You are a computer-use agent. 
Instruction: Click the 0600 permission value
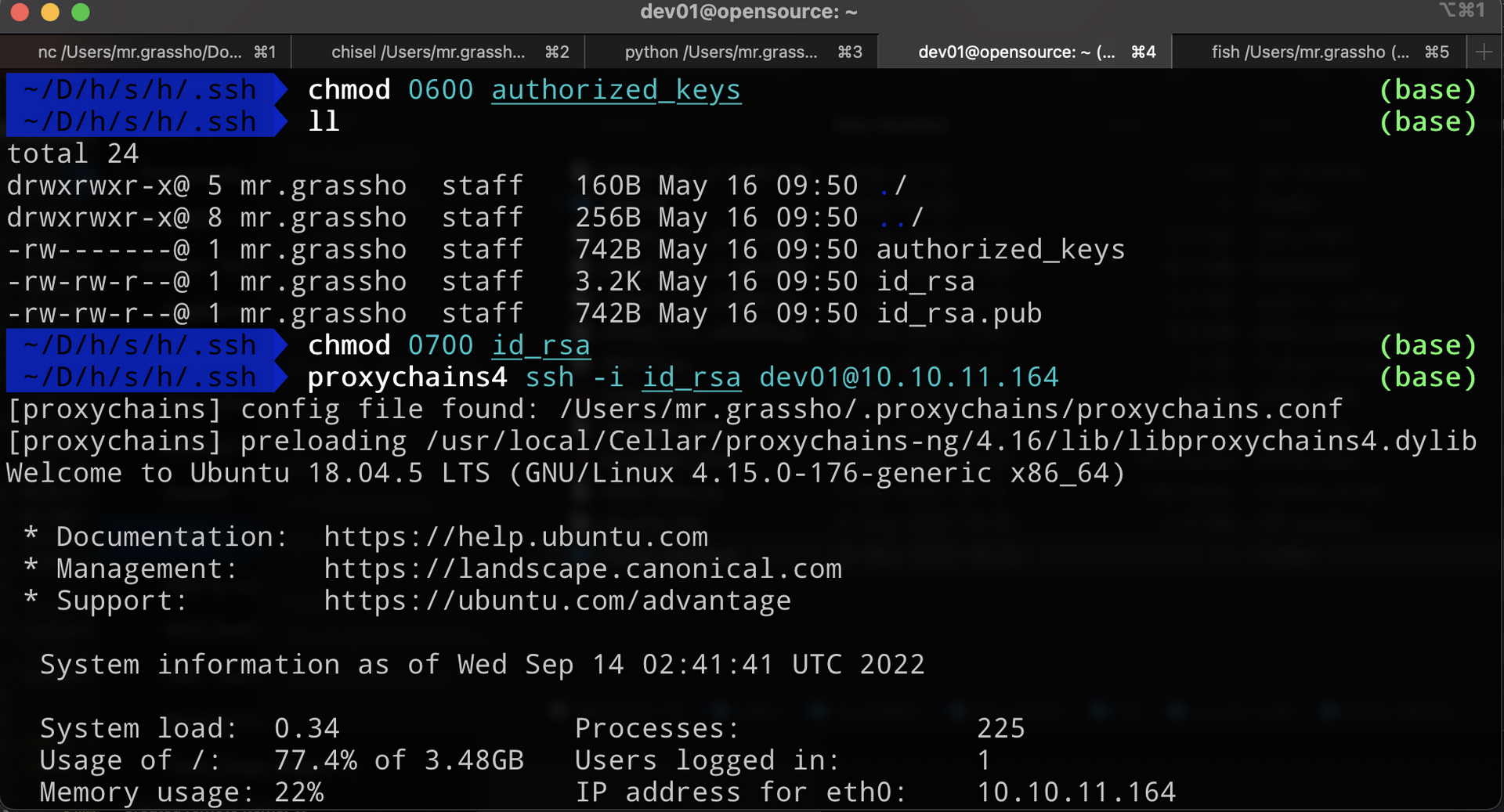pyautogui.click(x=440, y=90)
